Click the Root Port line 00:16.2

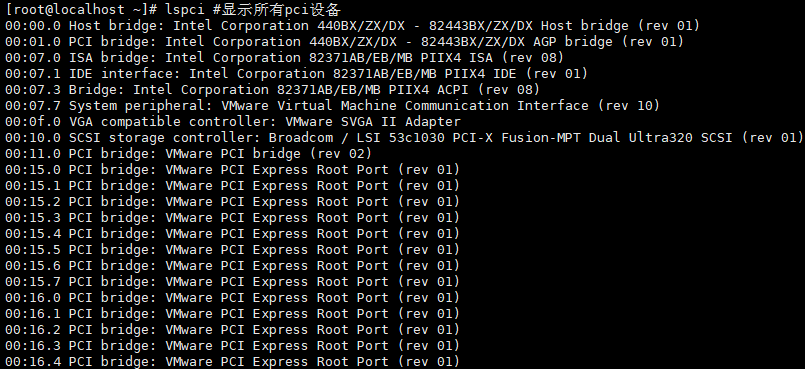click(x=233, y=329)
